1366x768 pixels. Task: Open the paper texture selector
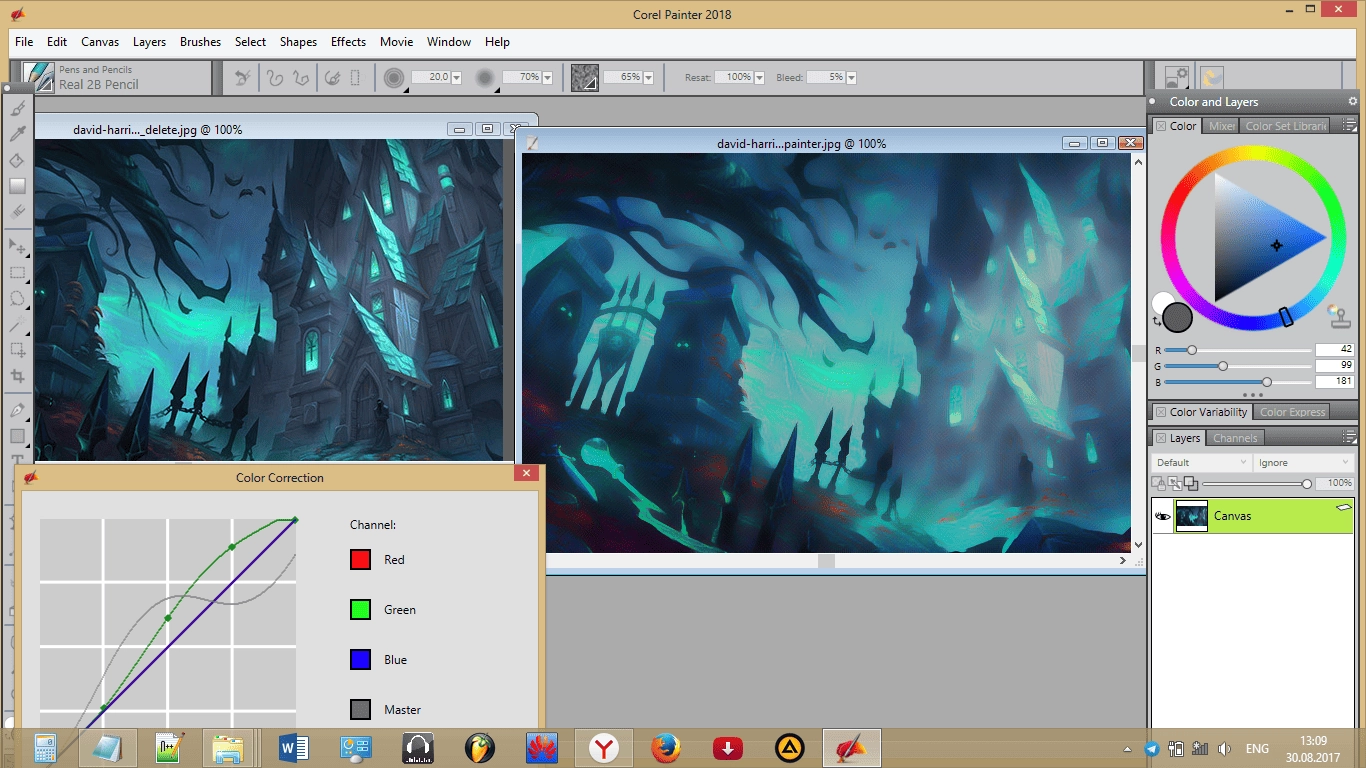(585, 77)
